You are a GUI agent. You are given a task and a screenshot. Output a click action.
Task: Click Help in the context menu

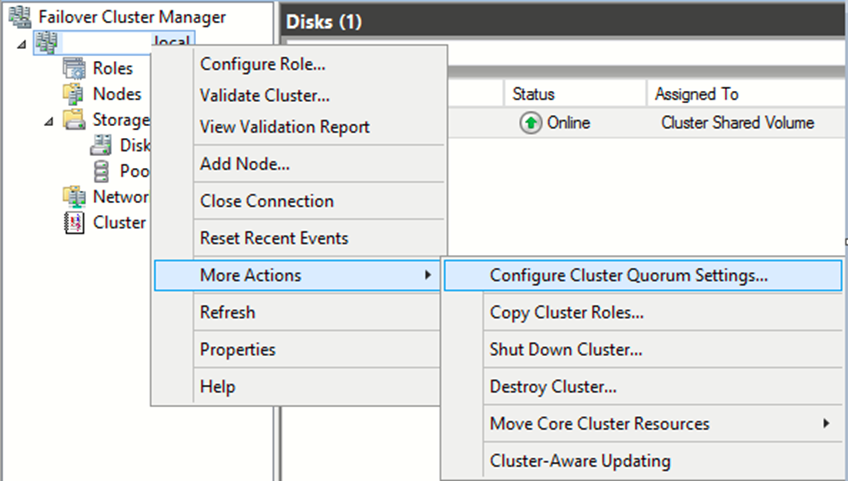point(217,386)
